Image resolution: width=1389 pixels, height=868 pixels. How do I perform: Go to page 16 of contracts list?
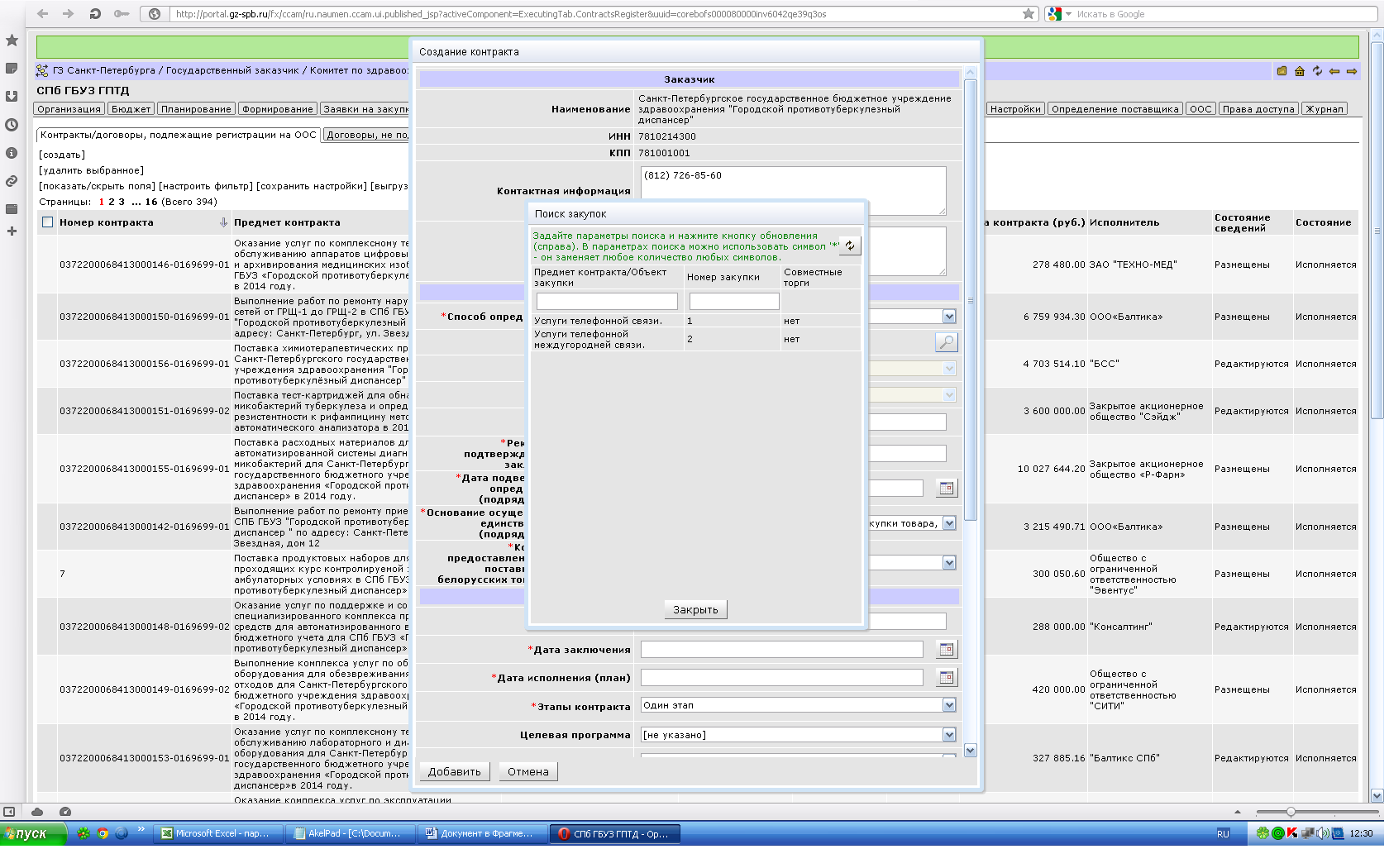coord(151,202)
